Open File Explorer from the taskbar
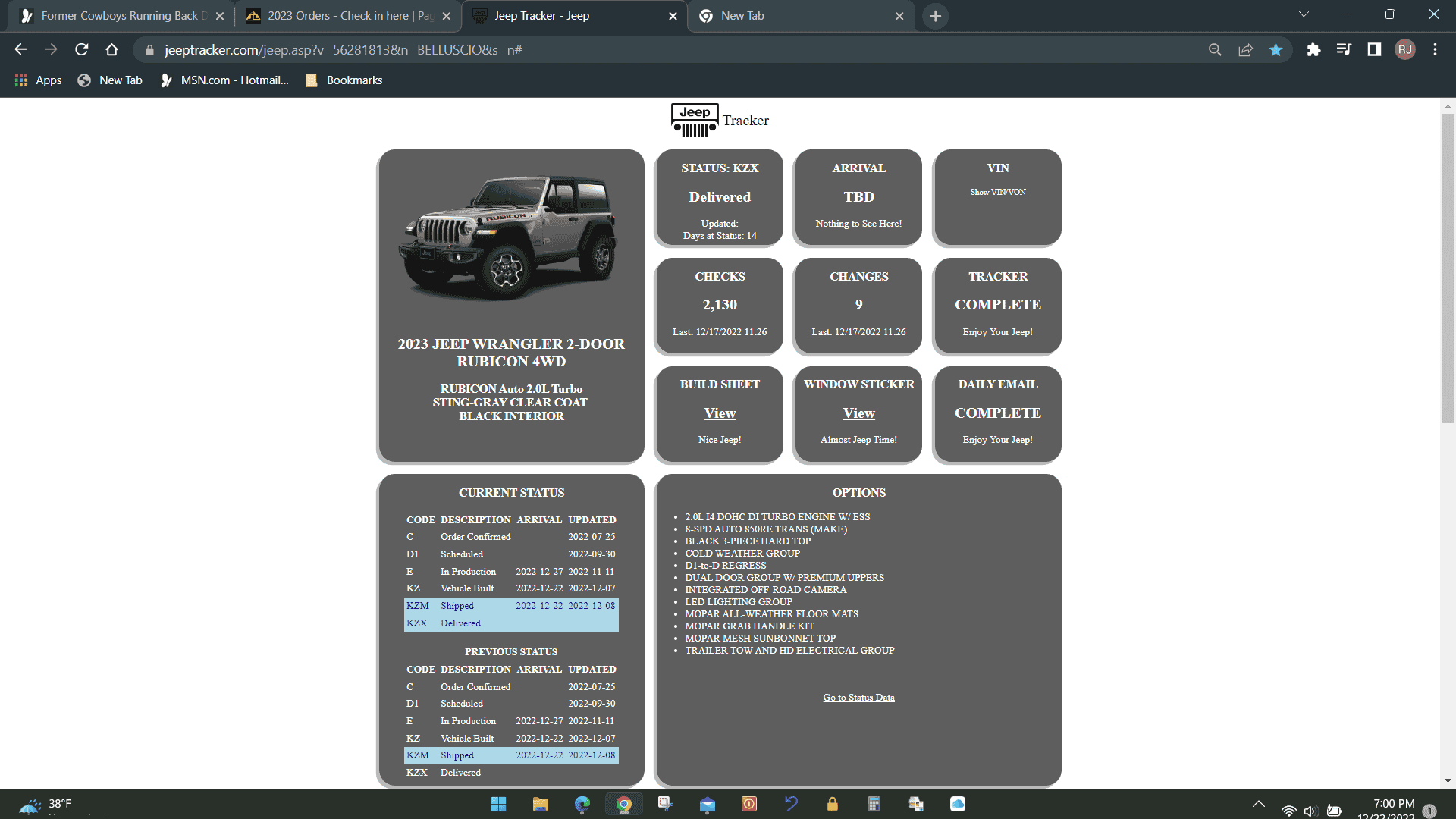The image size is (1456, 819). (x=540, y=804)
